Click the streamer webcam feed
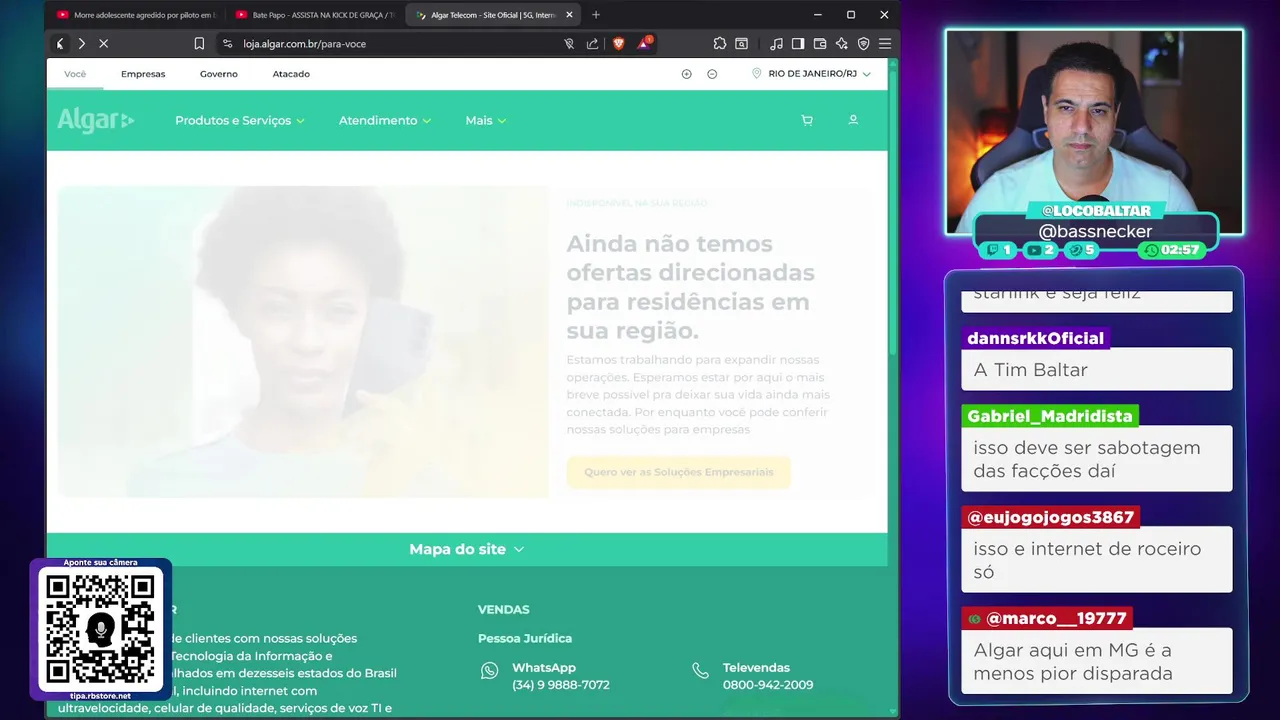Screen dimensions: 1280x720 (x=1095, y=132)
